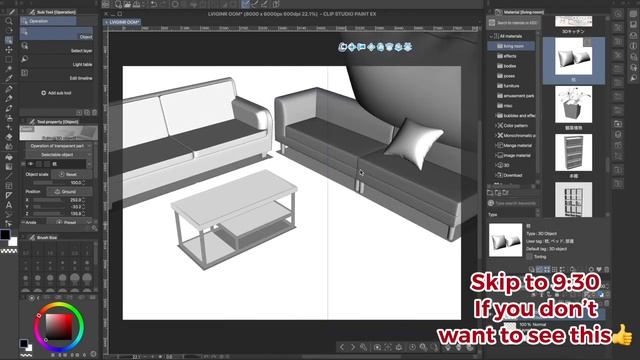640x360 pixels.
Task: Select the Auto select wand tool
Action: pyautogui.click(x=9, y=69)
